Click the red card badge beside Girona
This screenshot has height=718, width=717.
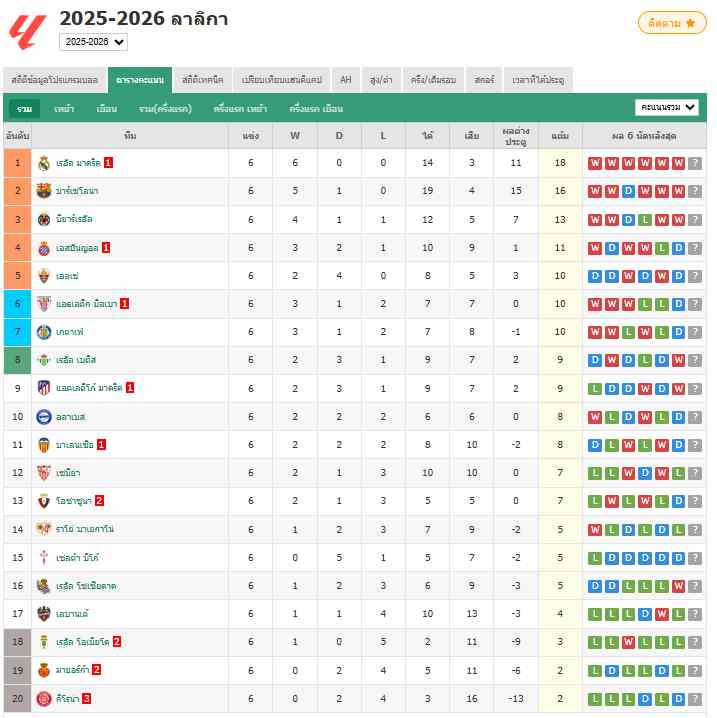pyautogui.click(x=87, y=698)
